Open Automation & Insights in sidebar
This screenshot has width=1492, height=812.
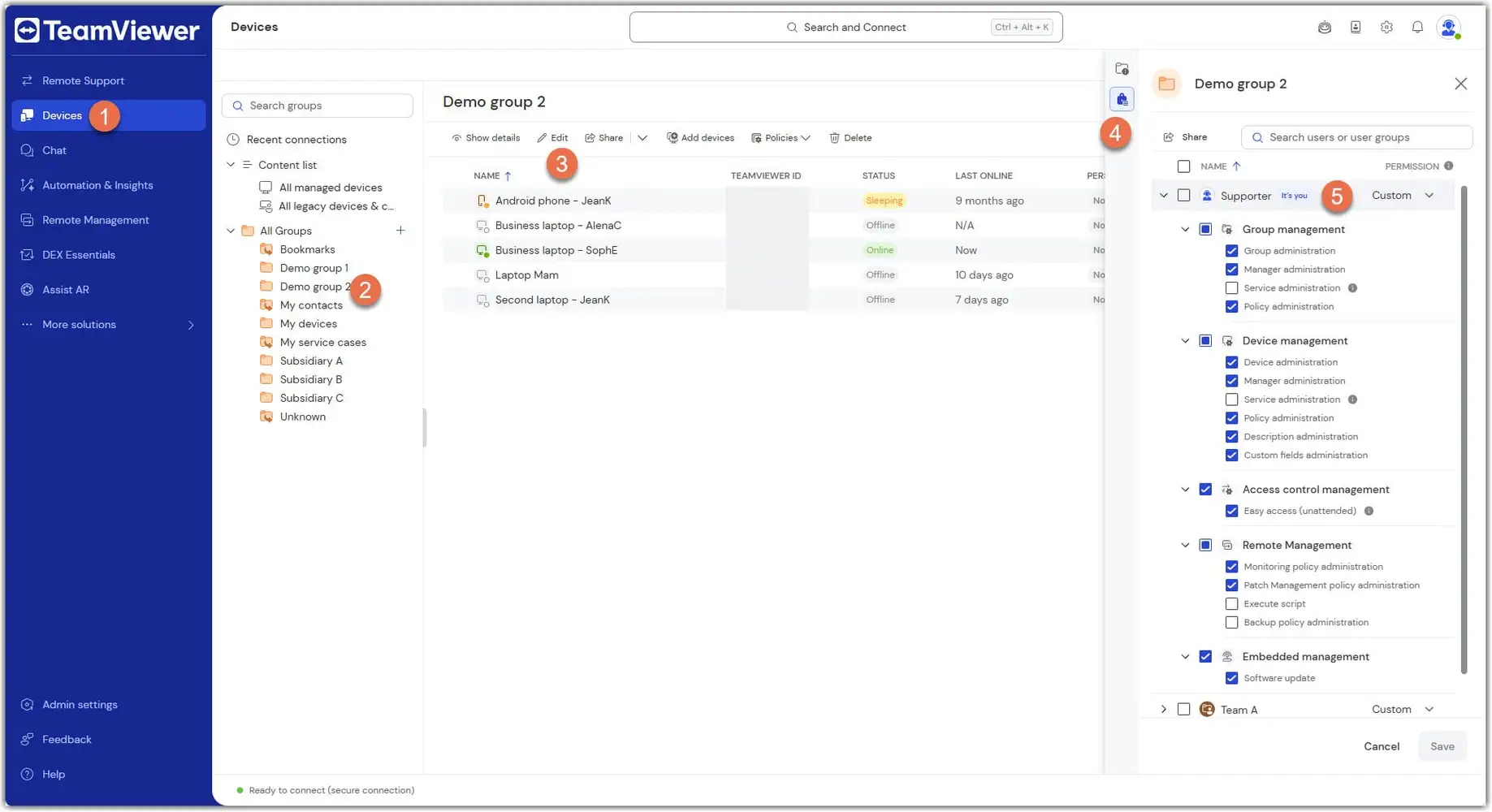pyautogui.click(x=109, y=185)
